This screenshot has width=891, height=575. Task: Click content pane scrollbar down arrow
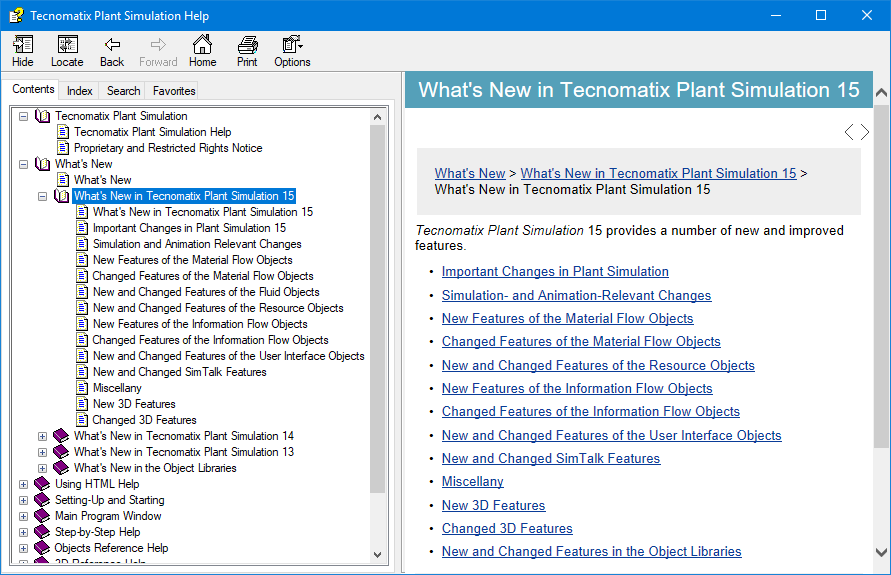881,552
